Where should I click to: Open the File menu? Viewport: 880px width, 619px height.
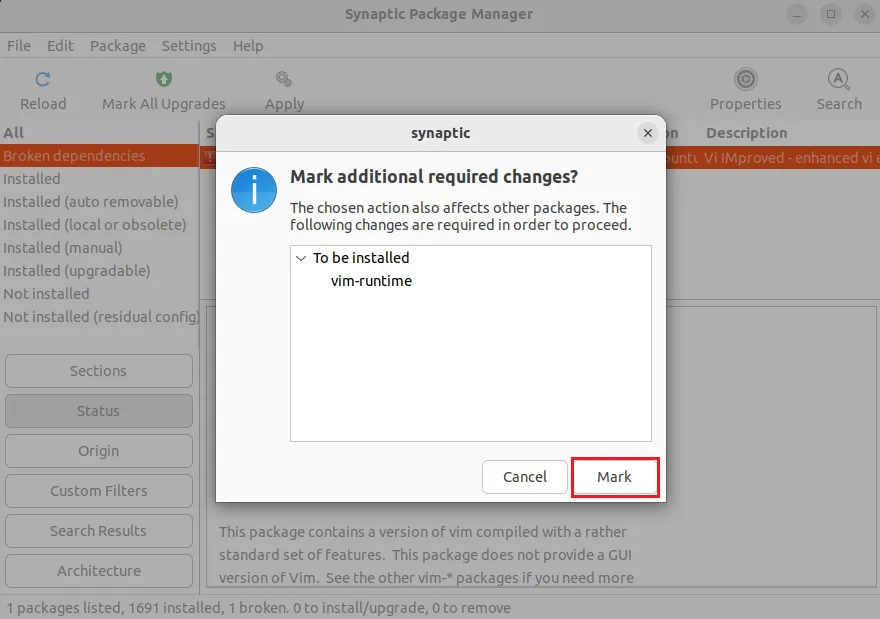(x=19, y=46)
